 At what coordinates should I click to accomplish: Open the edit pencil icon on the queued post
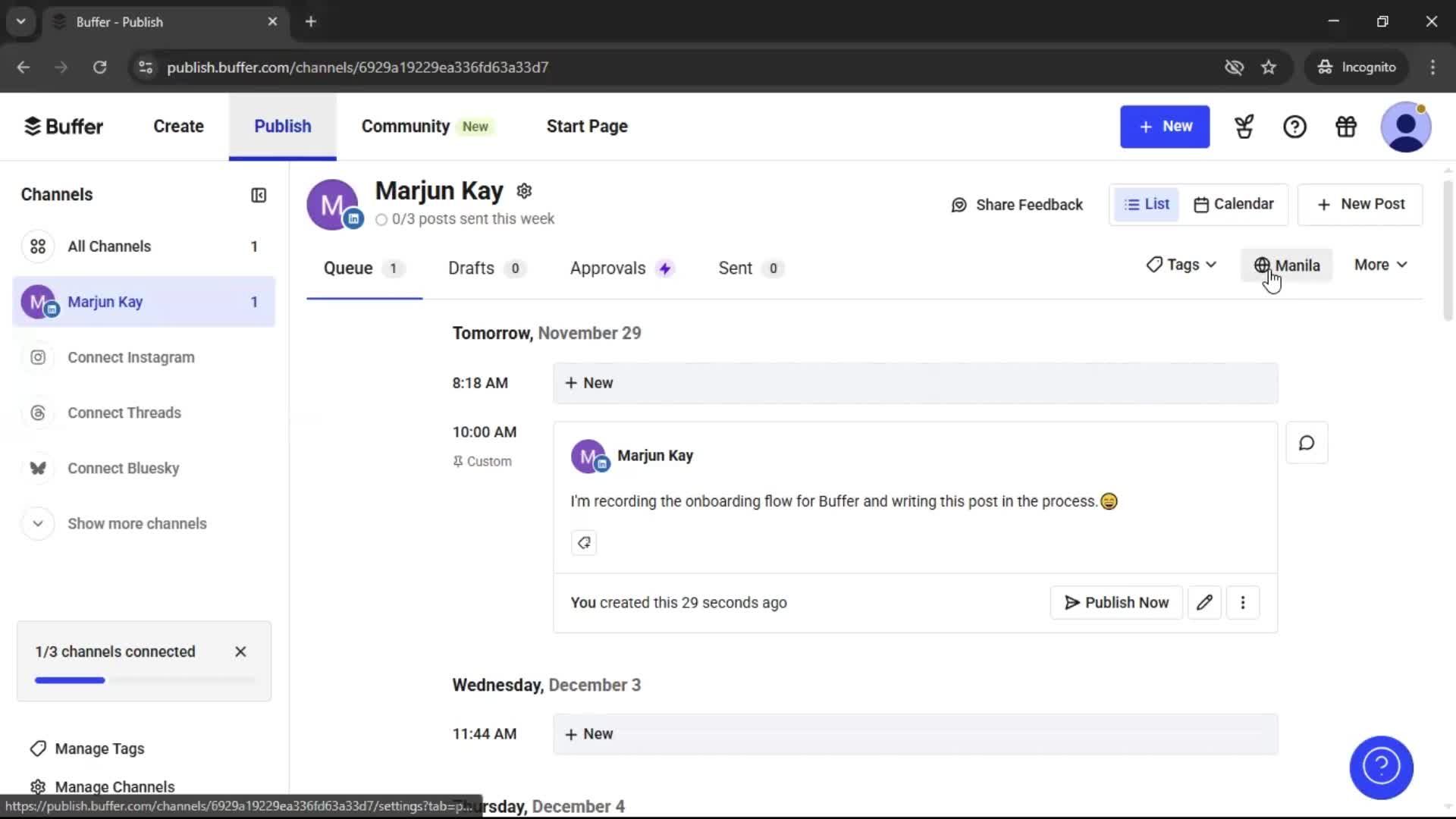(1204, 602)
